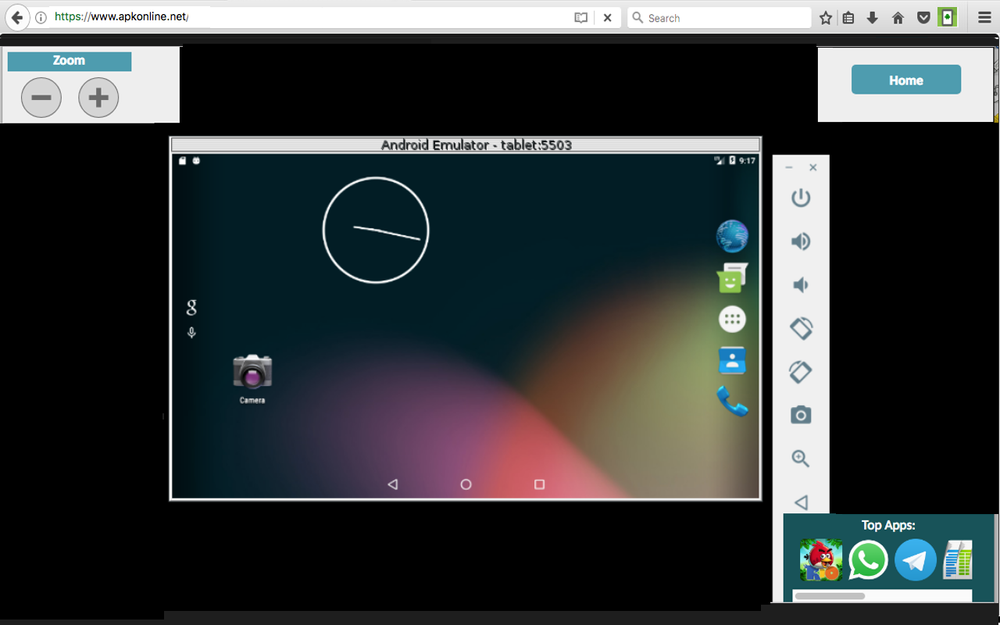Rotate the device orientation left
Screen dimensions: 1000x625
(x=800, y=328)
